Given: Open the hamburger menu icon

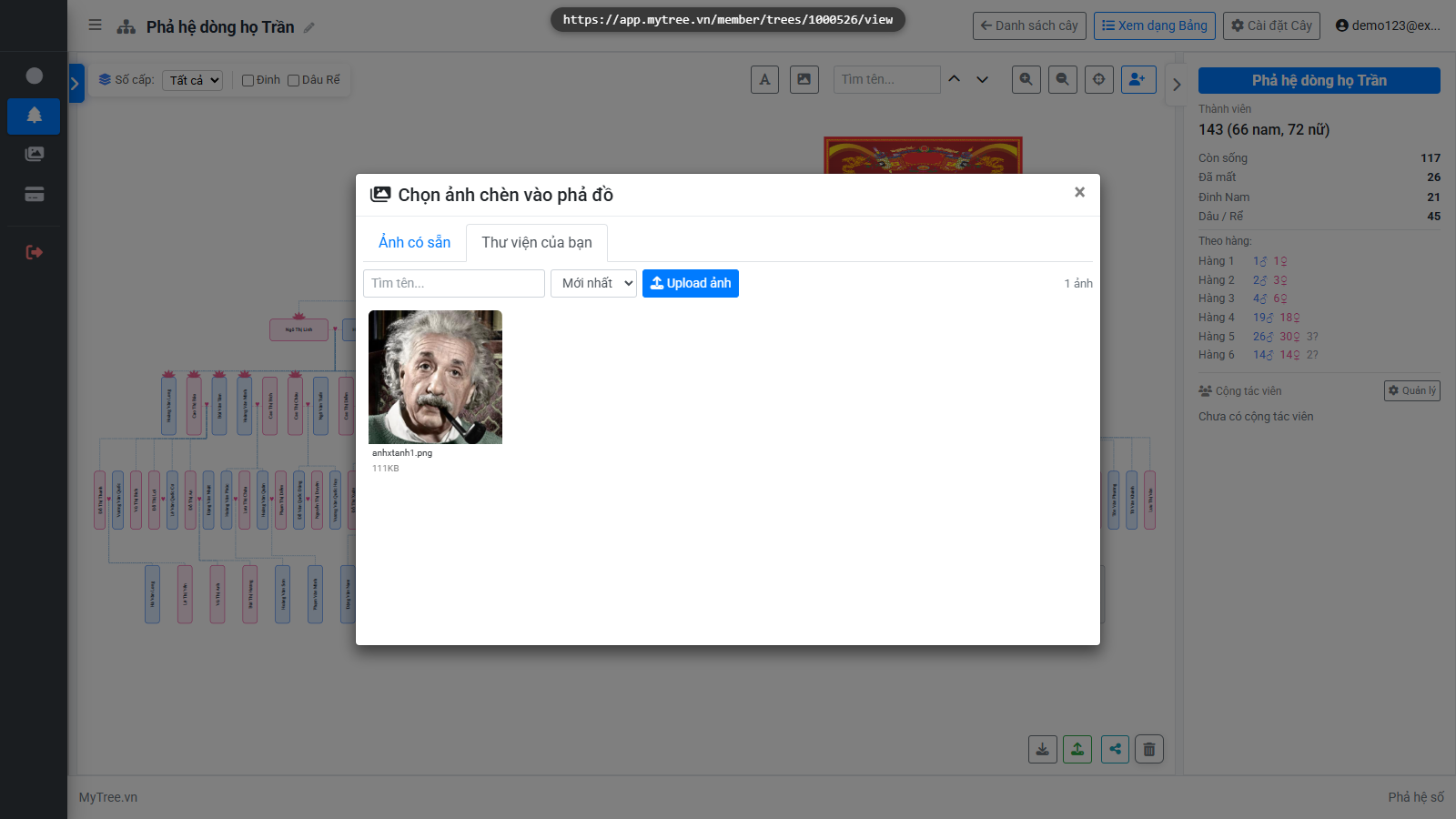Looking at the screenshot, I should click(95, 25).
